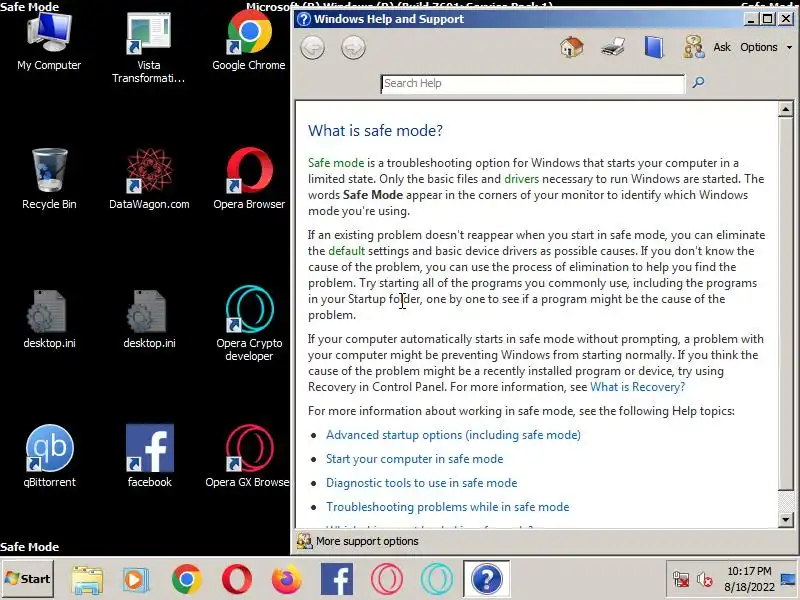Click the network status tray icon
Image resolution: width=800 pixels, height=600 pixels.
pyautogui.click(x=681, y=580)
